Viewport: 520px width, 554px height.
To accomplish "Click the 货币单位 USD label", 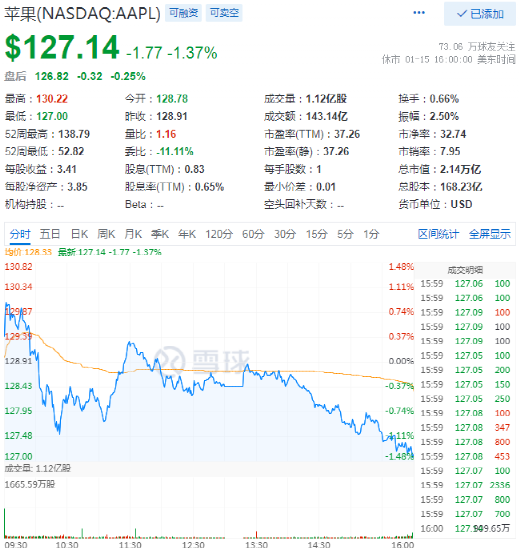I will [461, 204].
